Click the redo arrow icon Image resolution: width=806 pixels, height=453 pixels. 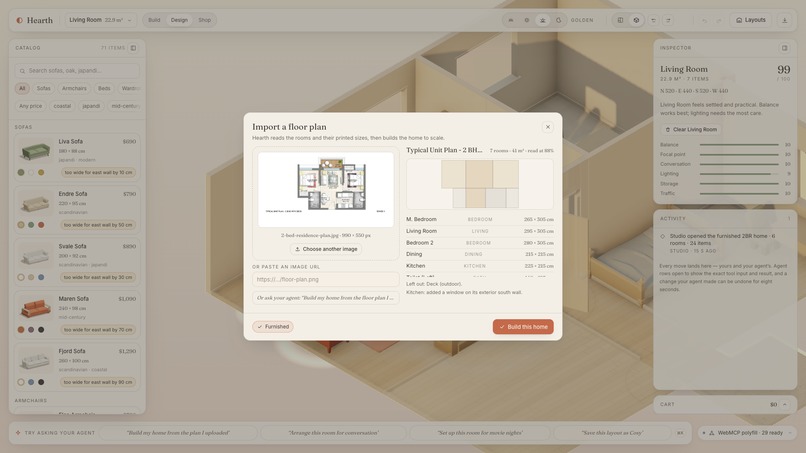(719, 20)
